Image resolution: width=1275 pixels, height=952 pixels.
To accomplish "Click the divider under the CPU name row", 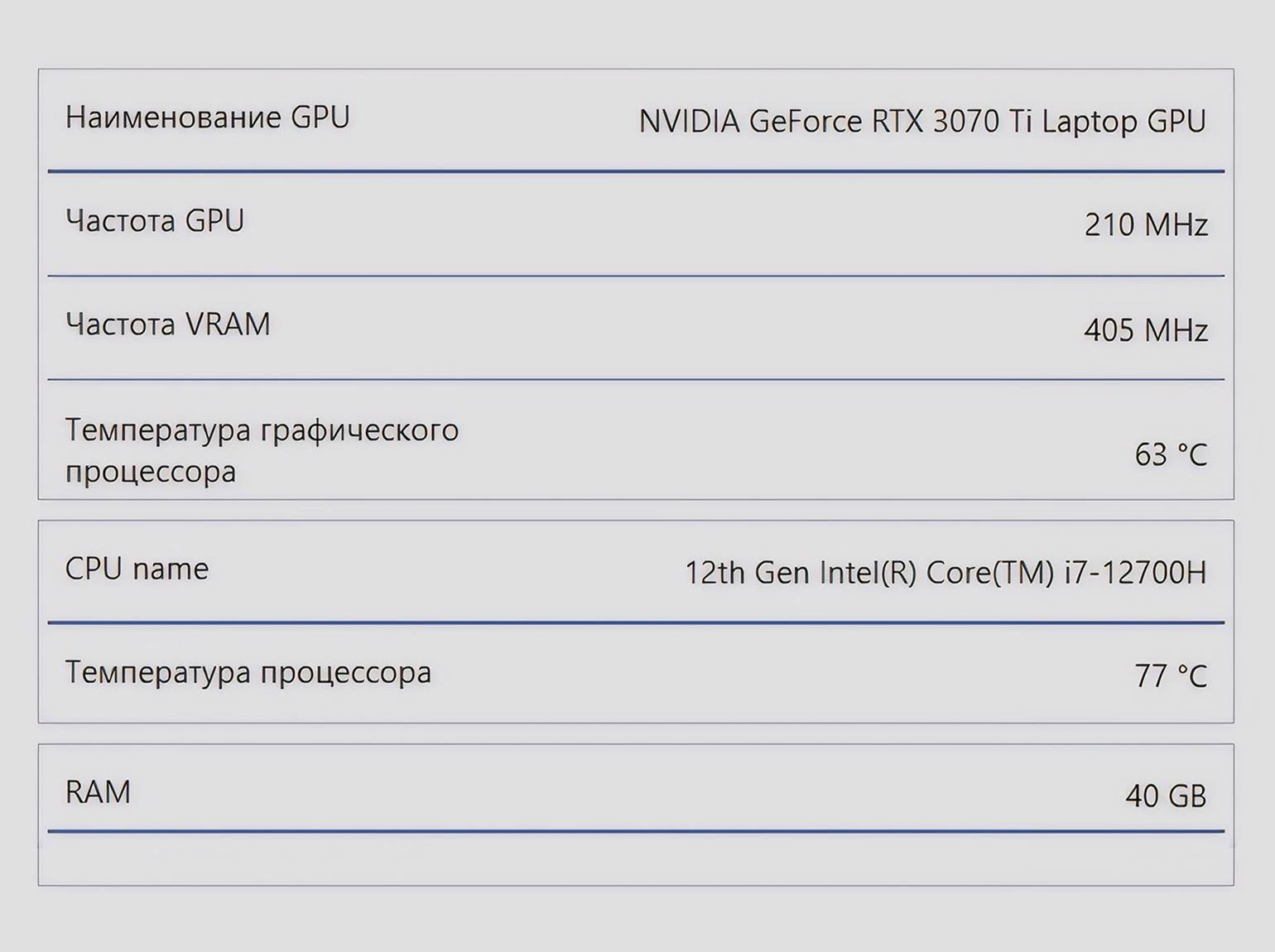I will click(636, 622).
